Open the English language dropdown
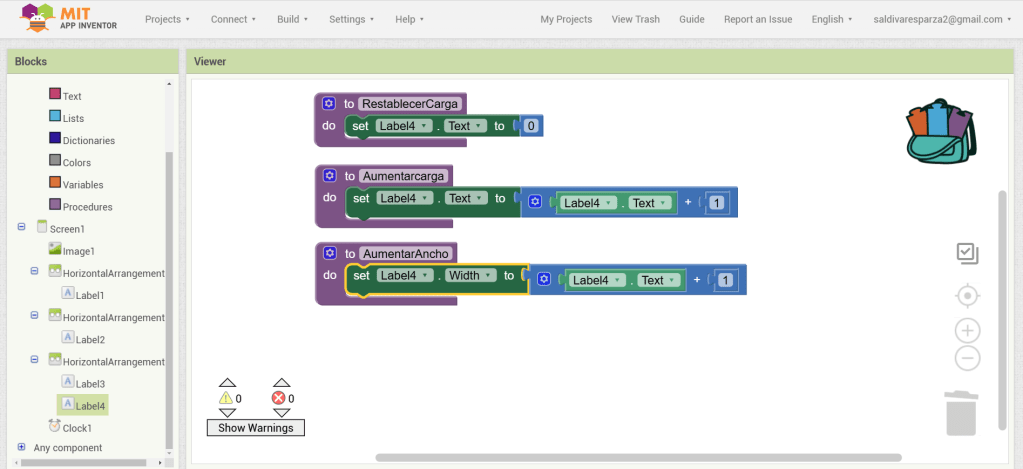1023x469 pixels. coord(832,19)
